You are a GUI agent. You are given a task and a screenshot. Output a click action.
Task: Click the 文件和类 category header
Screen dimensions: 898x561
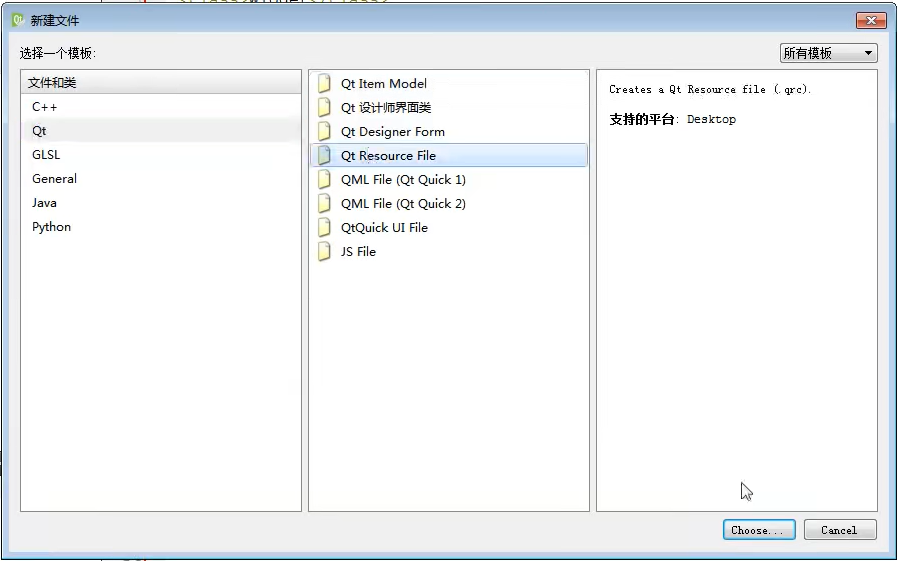click(160, 82)
